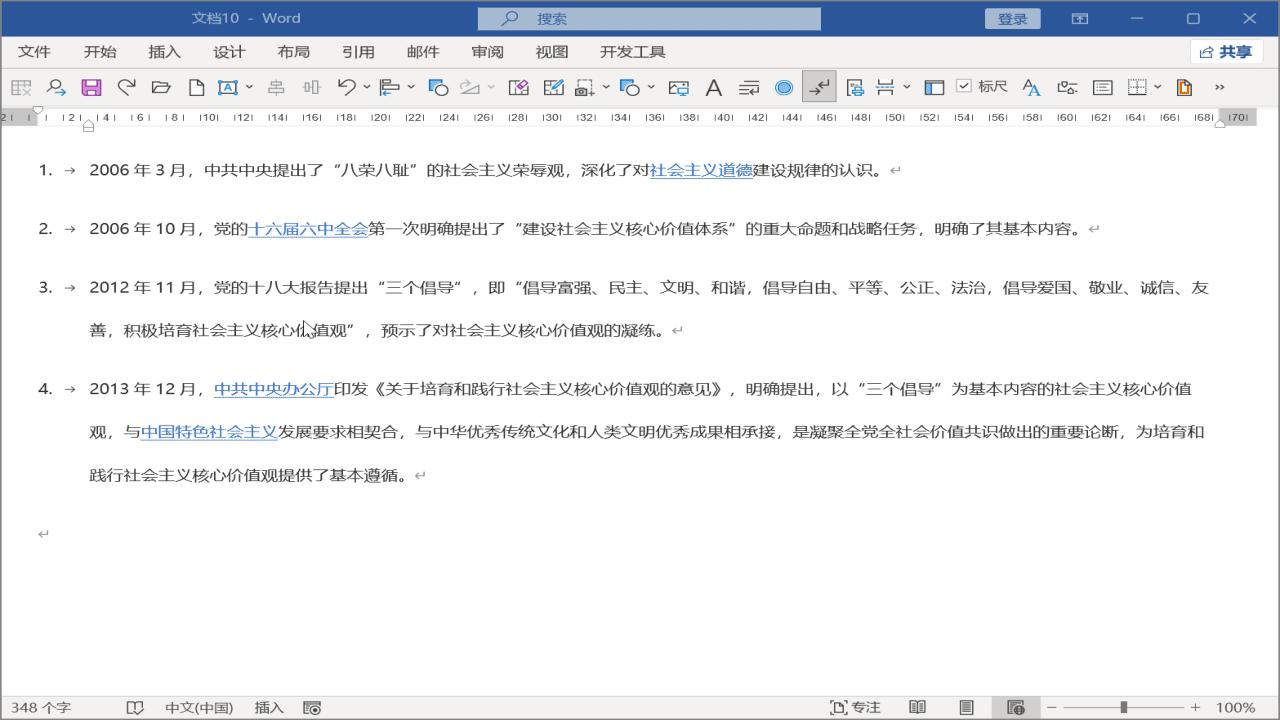Open a file with the folder icon
1280x720 pixels.
[x=161, y=87]
